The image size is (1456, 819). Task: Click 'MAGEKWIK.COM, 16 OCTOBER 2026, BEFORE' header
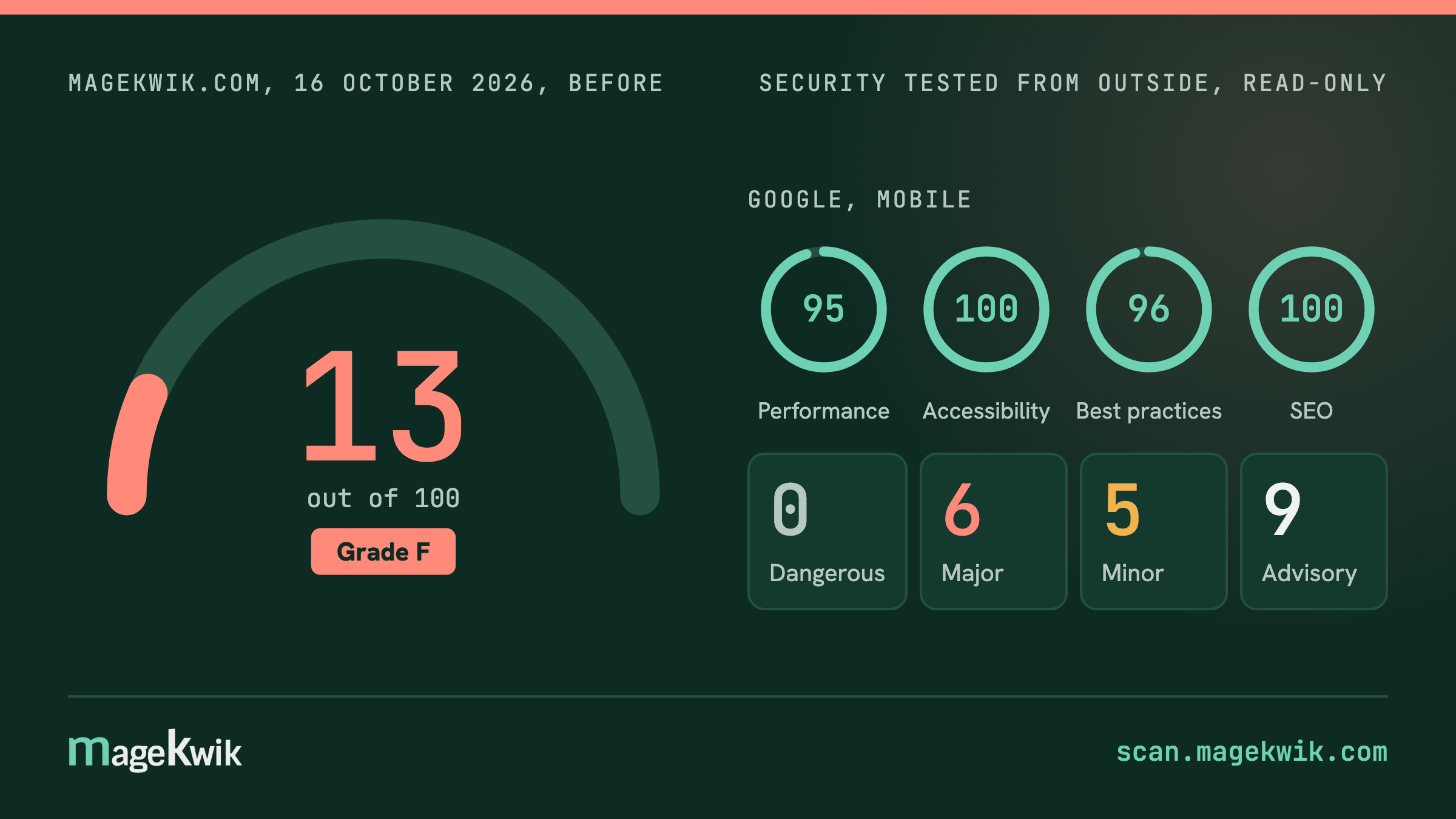tap(366, 83)
